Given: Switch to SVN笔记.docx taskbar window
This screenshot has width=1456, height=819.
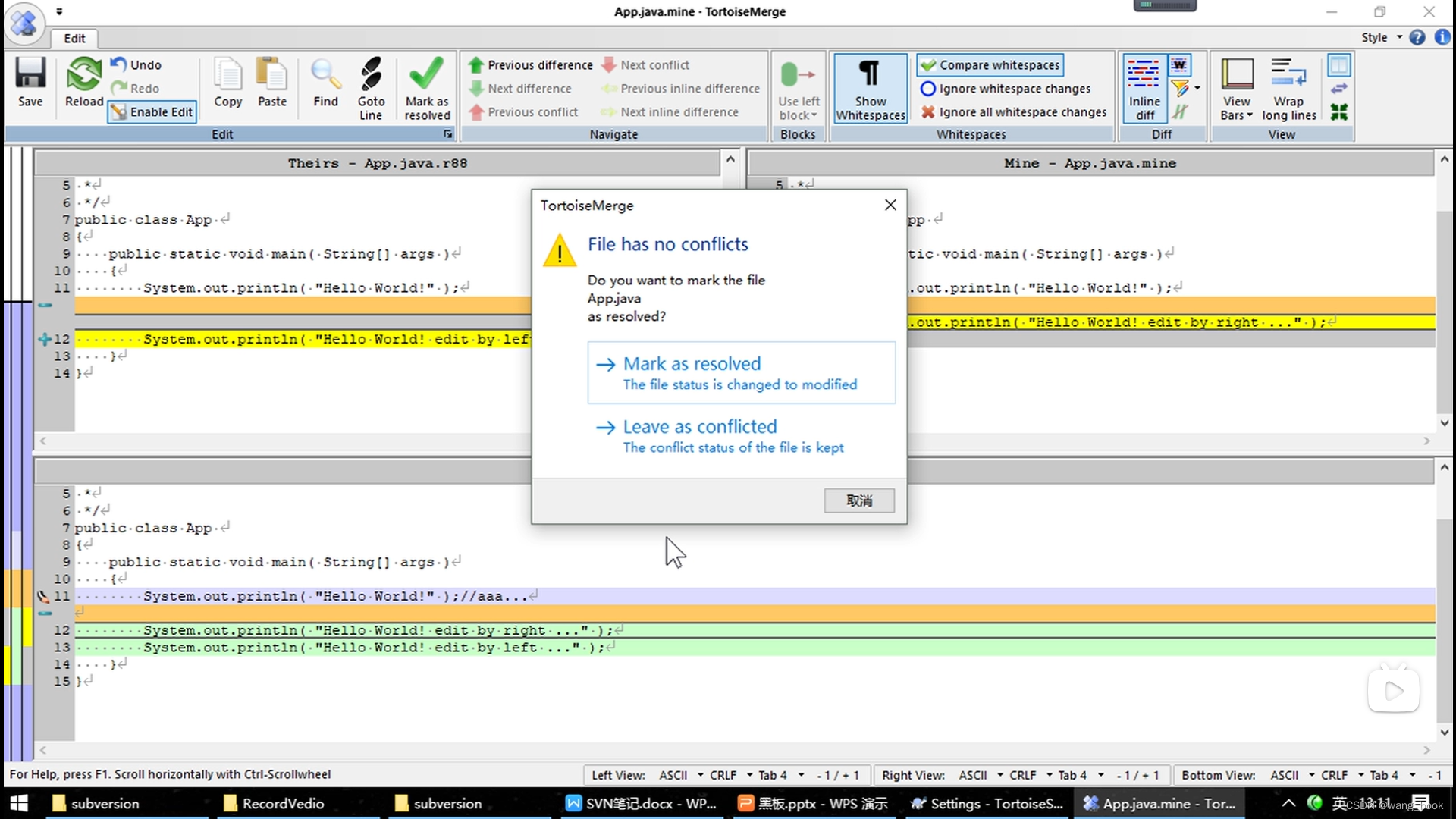Looking at the screenshot, I should tap(642, 803).
